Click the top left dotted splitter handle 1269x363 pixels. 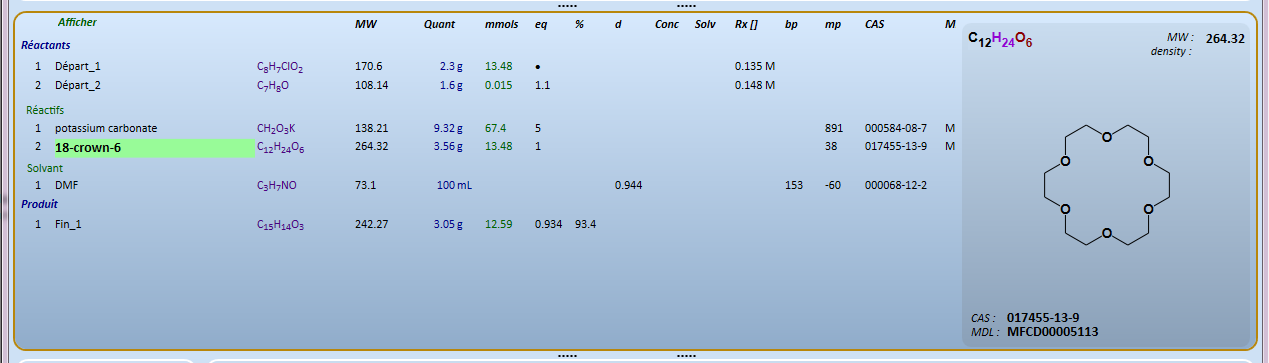(567, 5)
